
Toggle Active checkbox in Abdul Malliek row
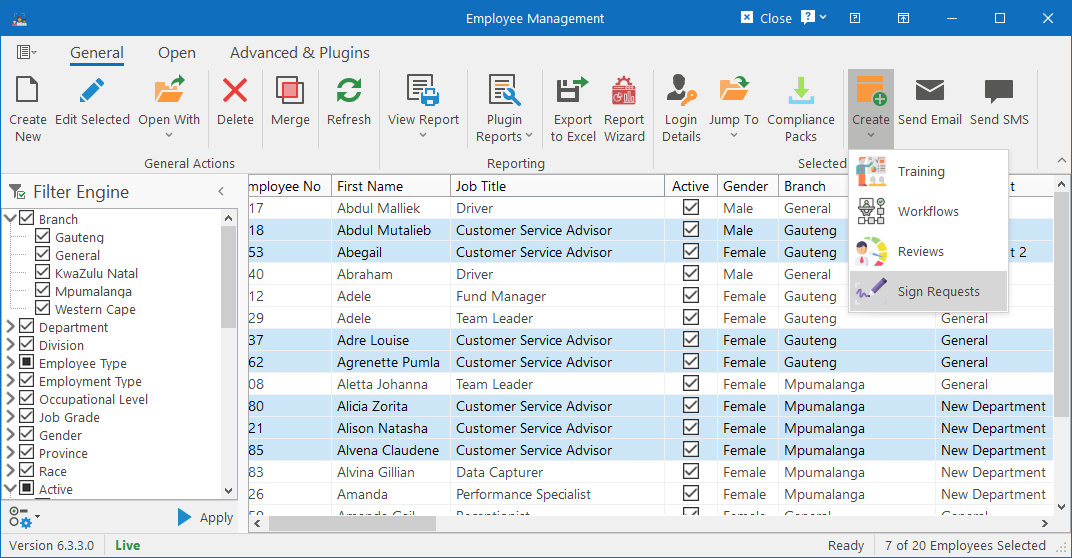pos(691,207)
